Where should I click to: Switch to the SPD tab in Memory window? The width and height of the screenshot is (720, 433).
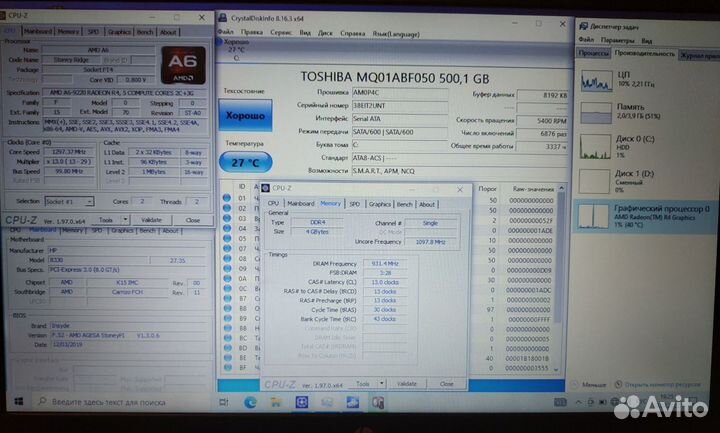tap(354, 204)
